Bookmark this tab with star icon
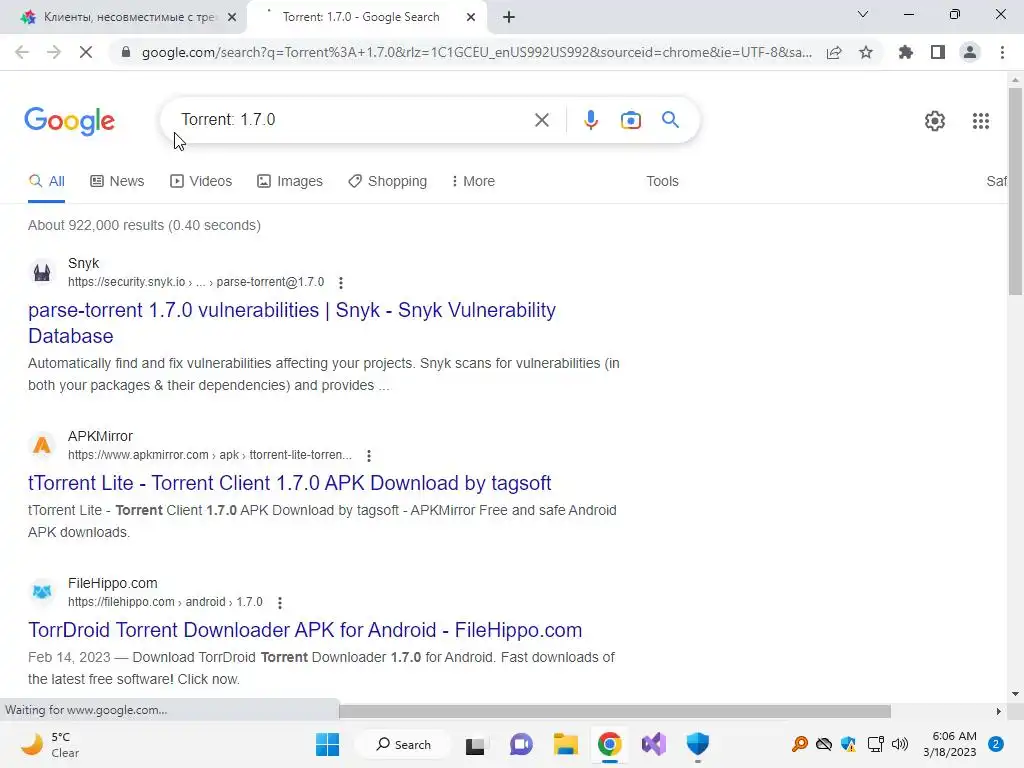Image resolution: width=1024 pixels, height=768 pixels. click(x=866, y=52)
